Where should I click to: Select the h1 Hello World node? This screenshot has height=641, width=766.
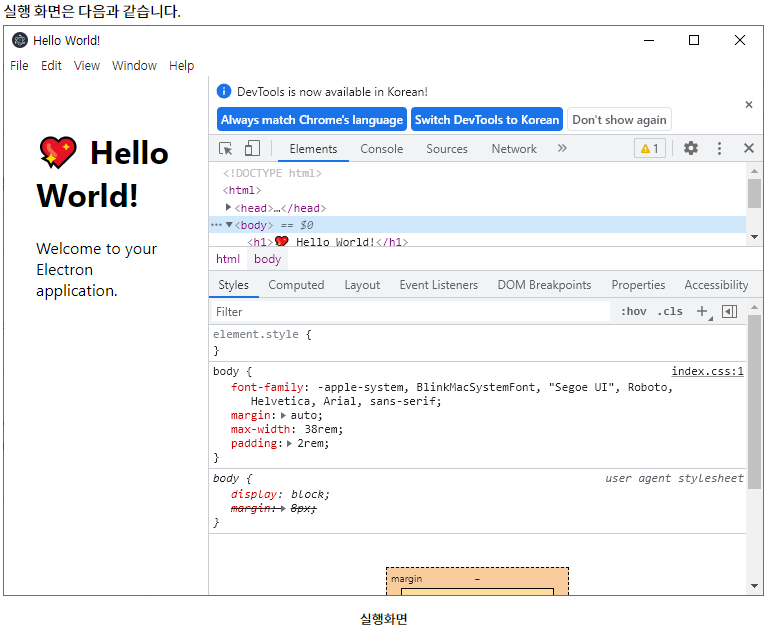pyautogui.click(x=327, y=241)
